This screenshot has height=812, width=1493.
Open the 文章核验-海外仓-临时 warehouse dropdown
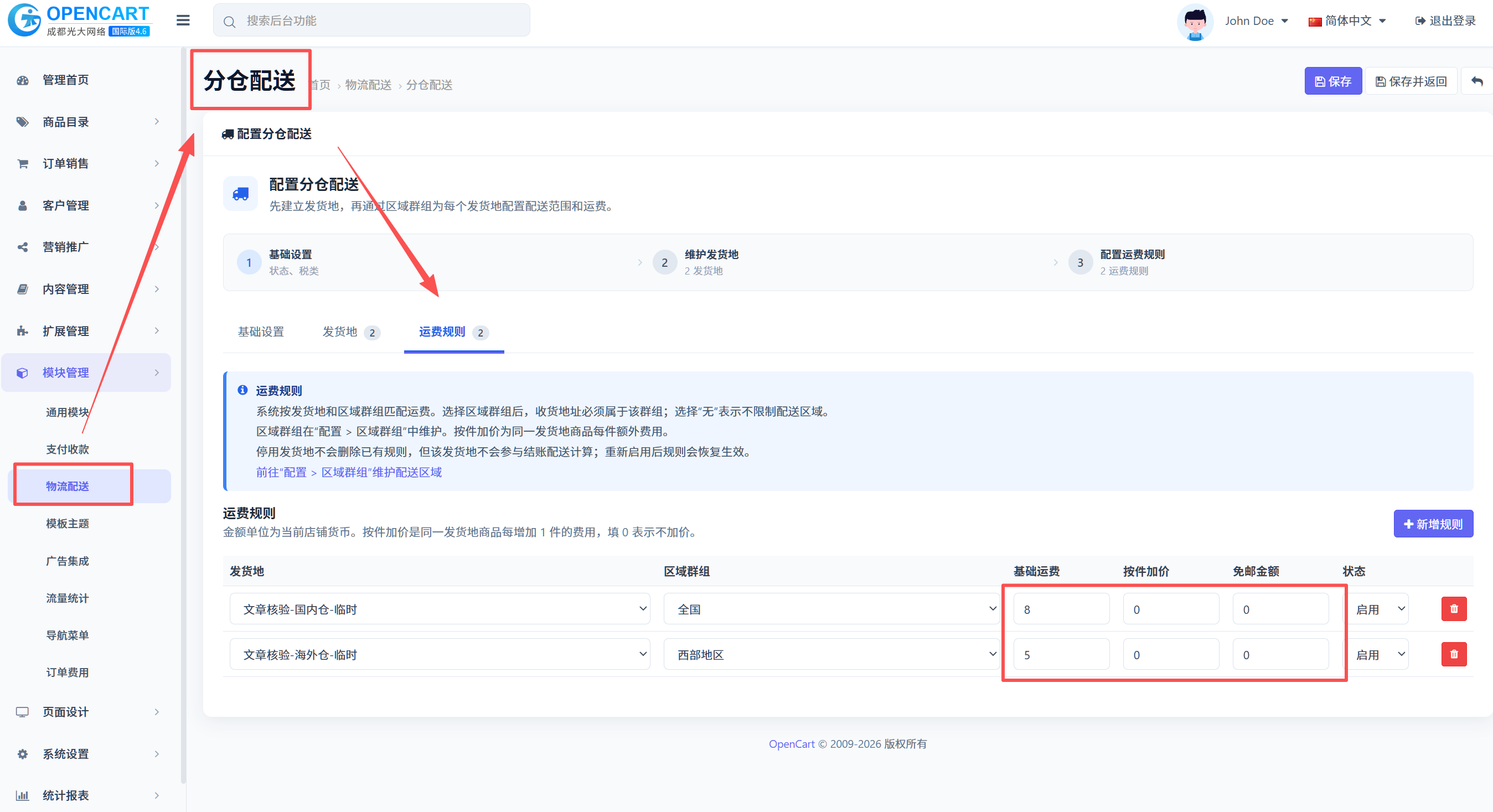click(x=440, y=654)
